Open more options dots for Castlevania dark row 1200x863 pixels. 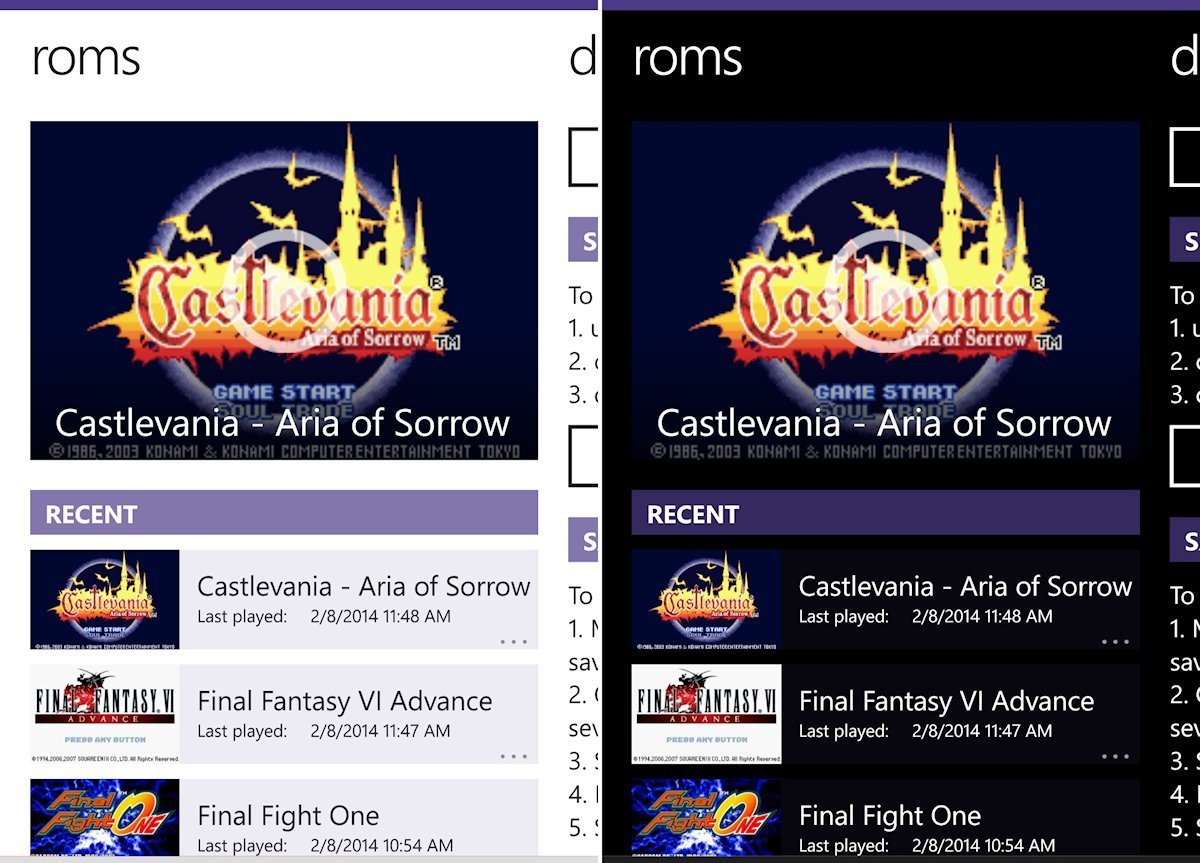pos(1114,641)
